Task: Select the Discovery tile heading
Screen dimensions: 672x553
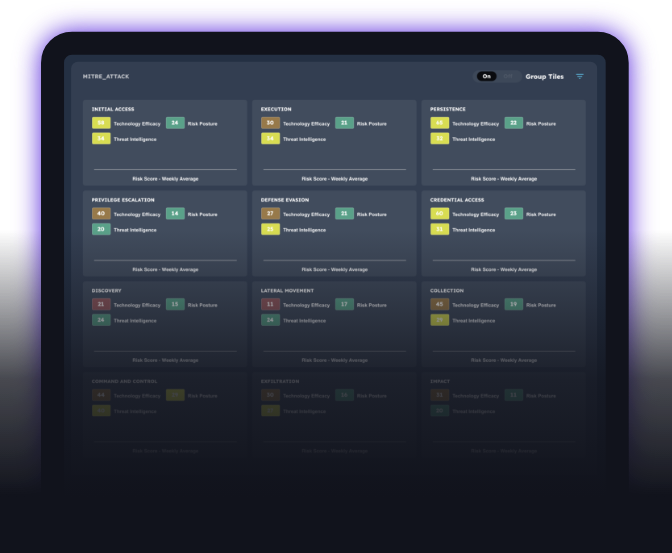Action: 106,291
